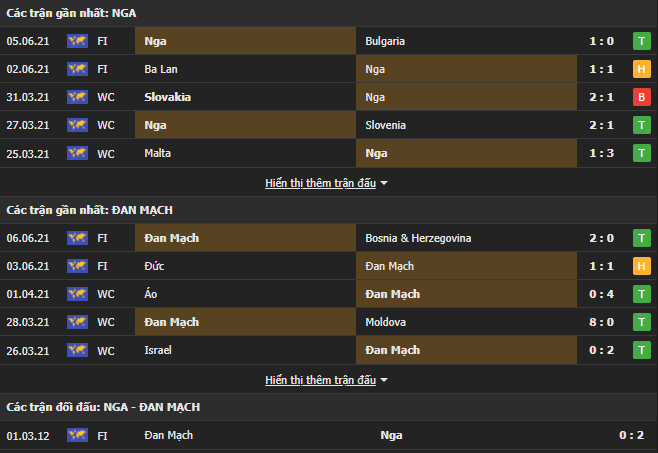Viewport: 658px width, 453px height.
Task: Click orange H badge on Ba Lan match
Action: pos(640,69)
